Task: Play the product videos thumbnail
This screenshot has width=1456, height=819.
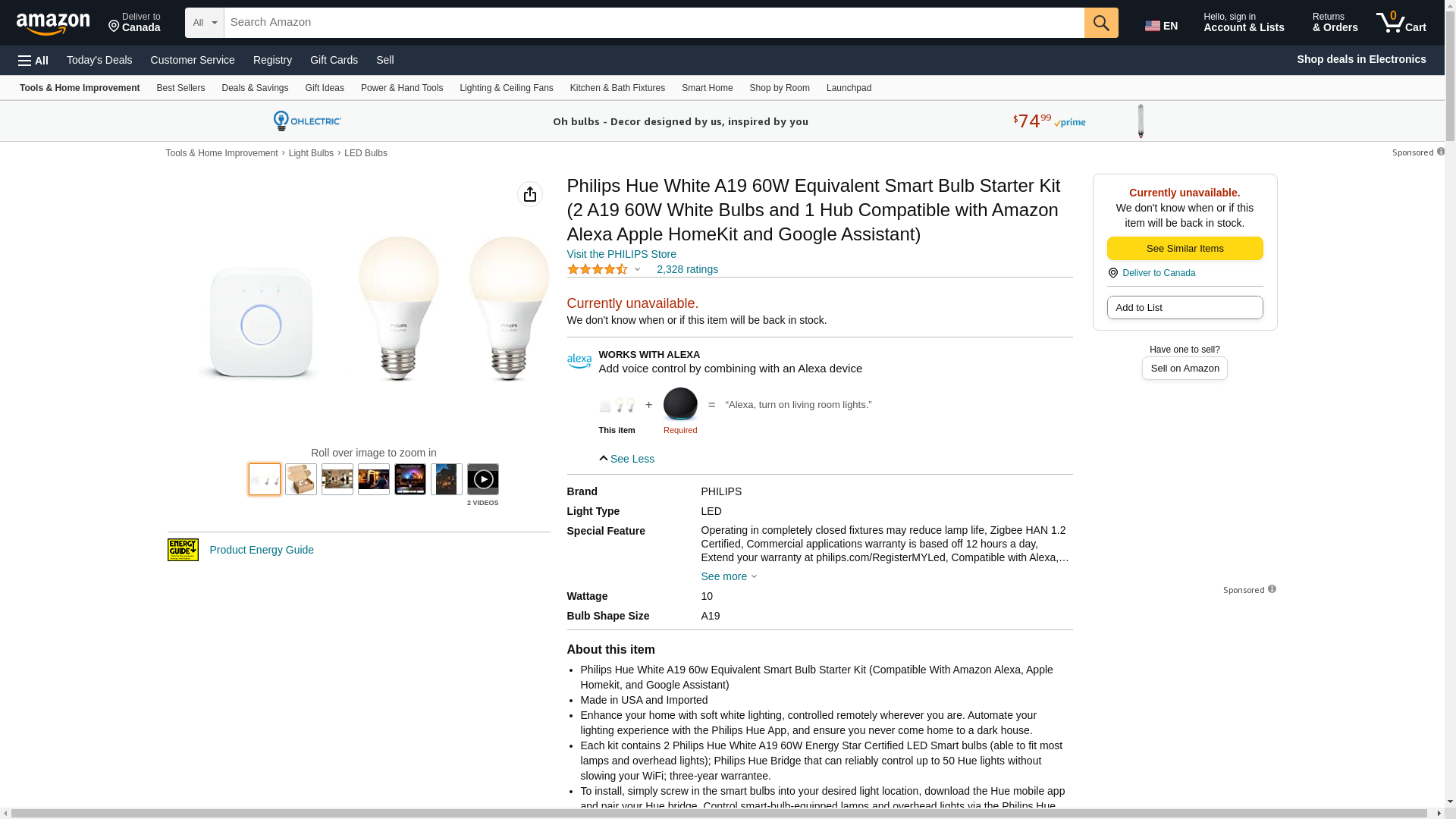Action: pyautogui.click(x=482, y=479)
